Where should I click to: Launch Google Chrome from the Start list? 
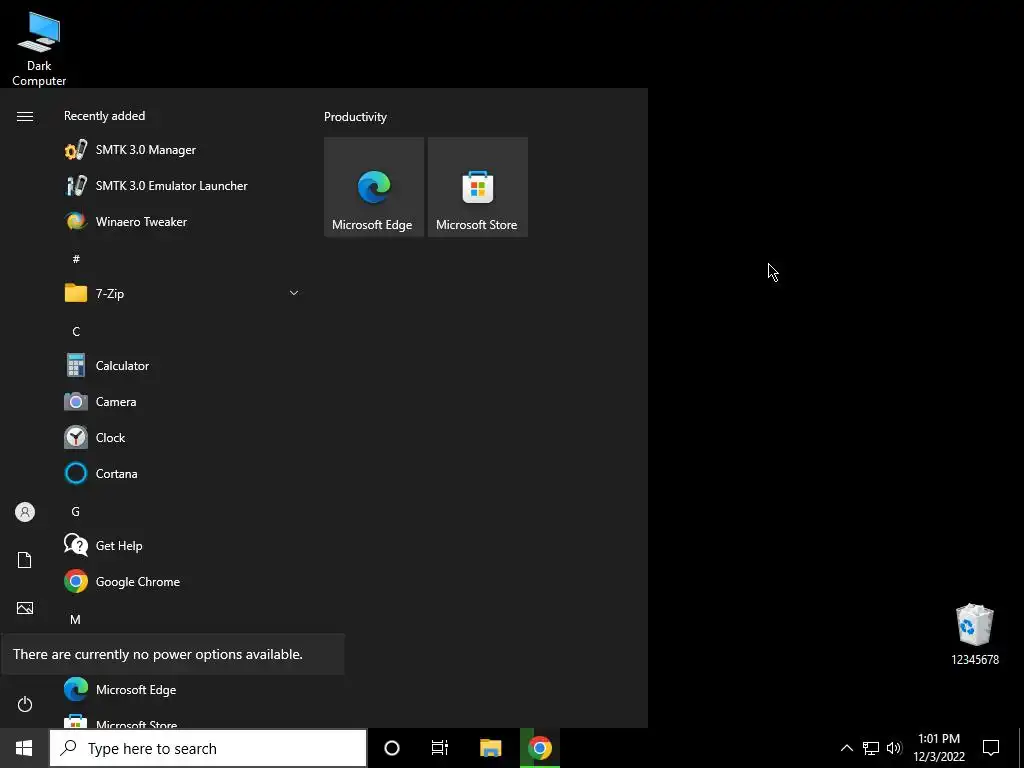point(182,581)
